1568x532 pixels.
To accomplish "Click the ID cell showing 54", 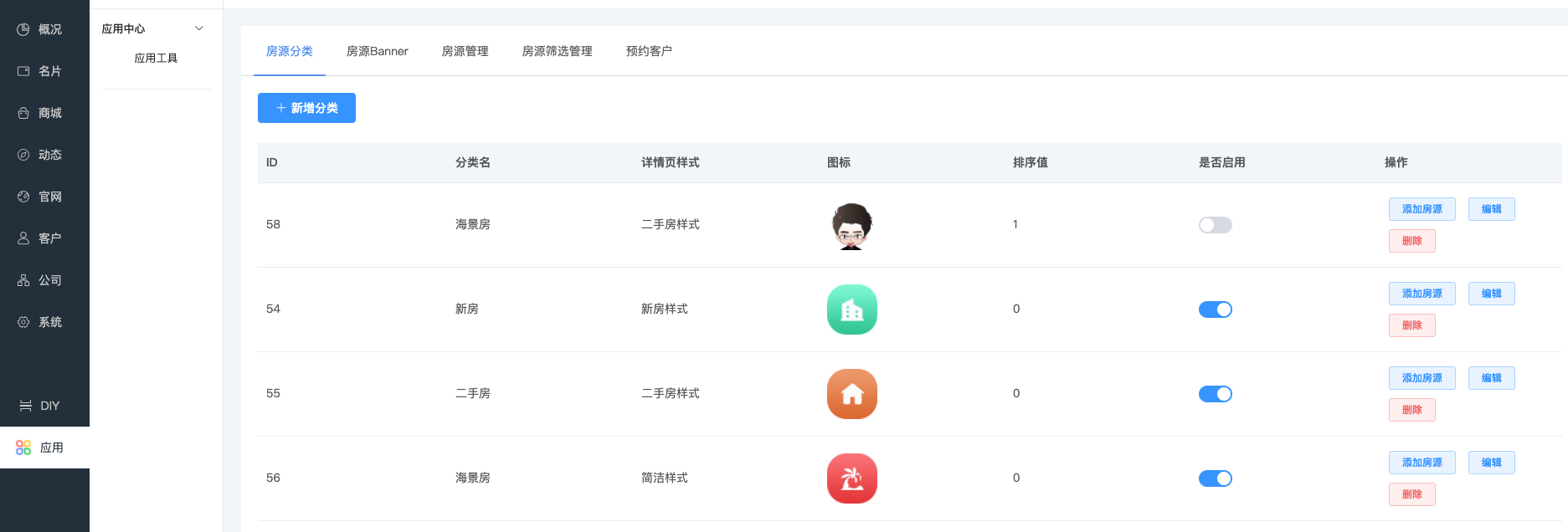I will coord(273,309).
